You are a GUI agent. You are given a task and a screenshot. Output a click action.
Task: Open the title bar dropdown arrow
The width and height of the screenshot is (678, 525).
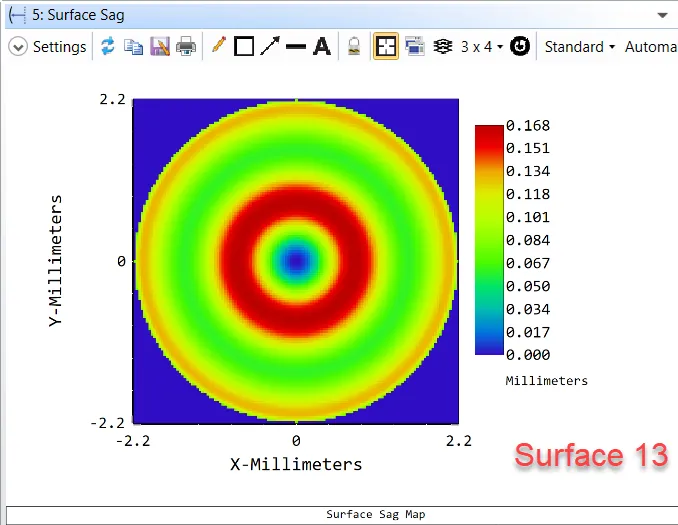point(662,16)
